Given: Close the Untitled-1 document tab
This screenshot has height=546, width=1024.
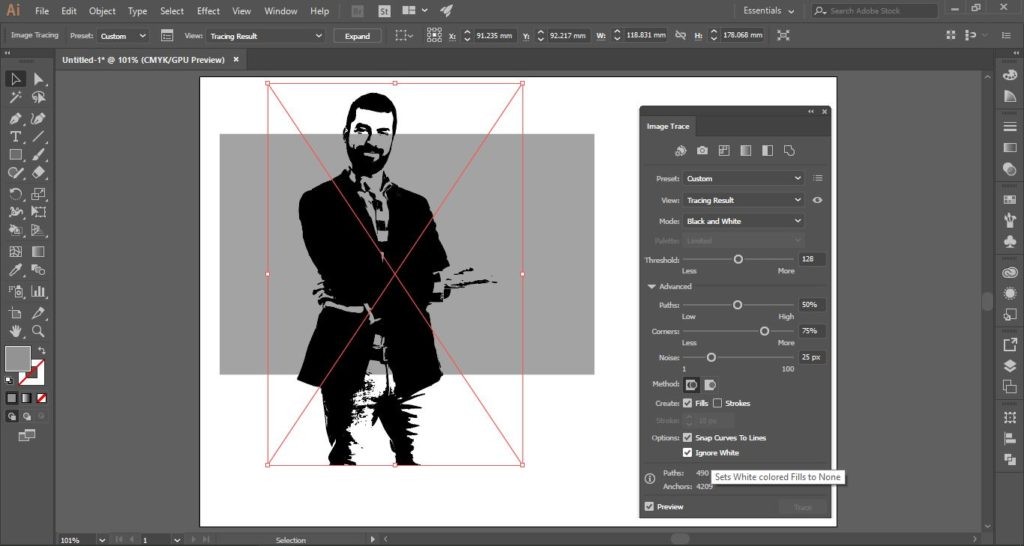Looking at the screenshot, I should coord(236,59).
